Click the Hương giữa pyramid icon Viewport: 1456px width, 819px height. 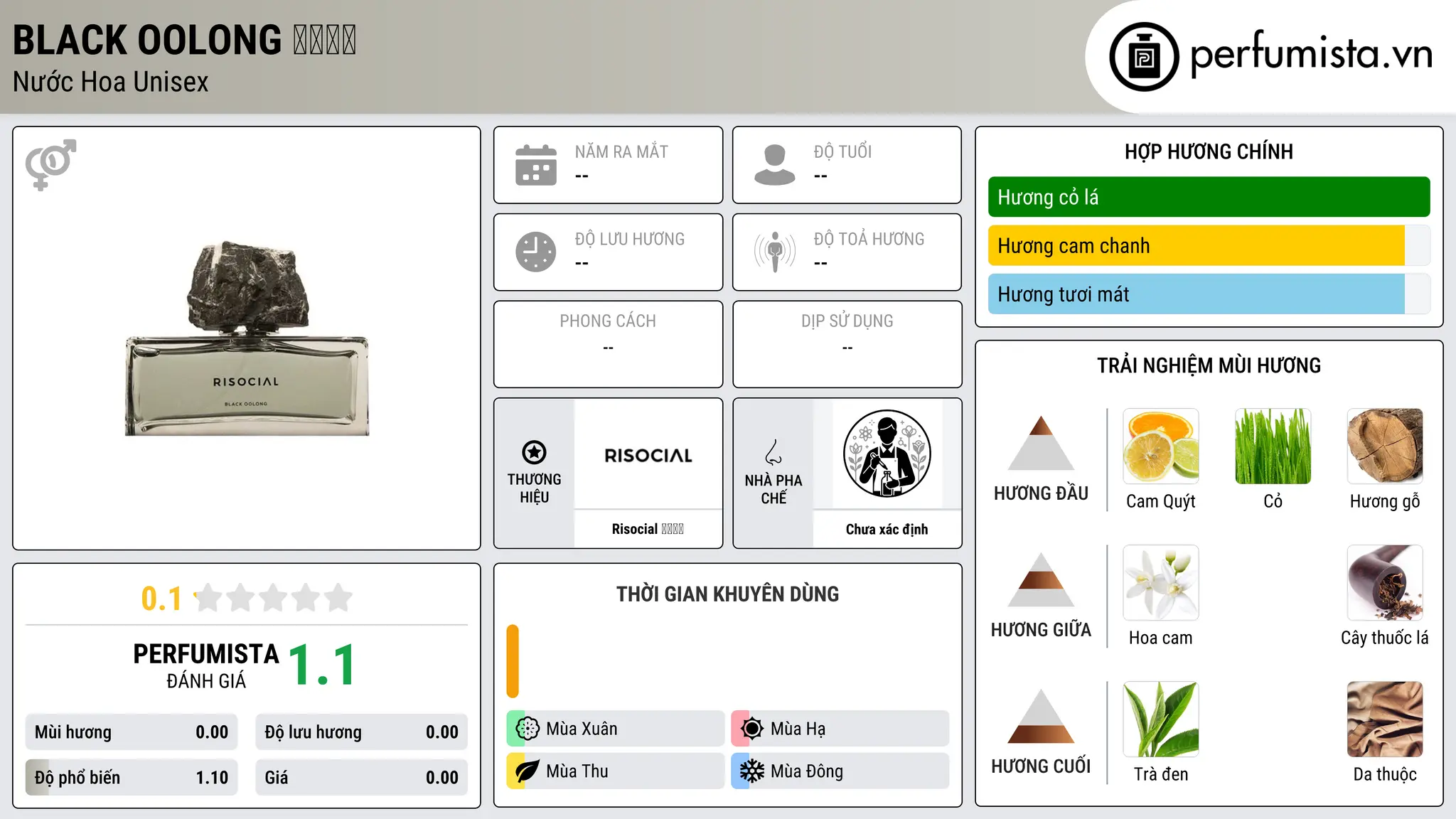(1042, 579)
